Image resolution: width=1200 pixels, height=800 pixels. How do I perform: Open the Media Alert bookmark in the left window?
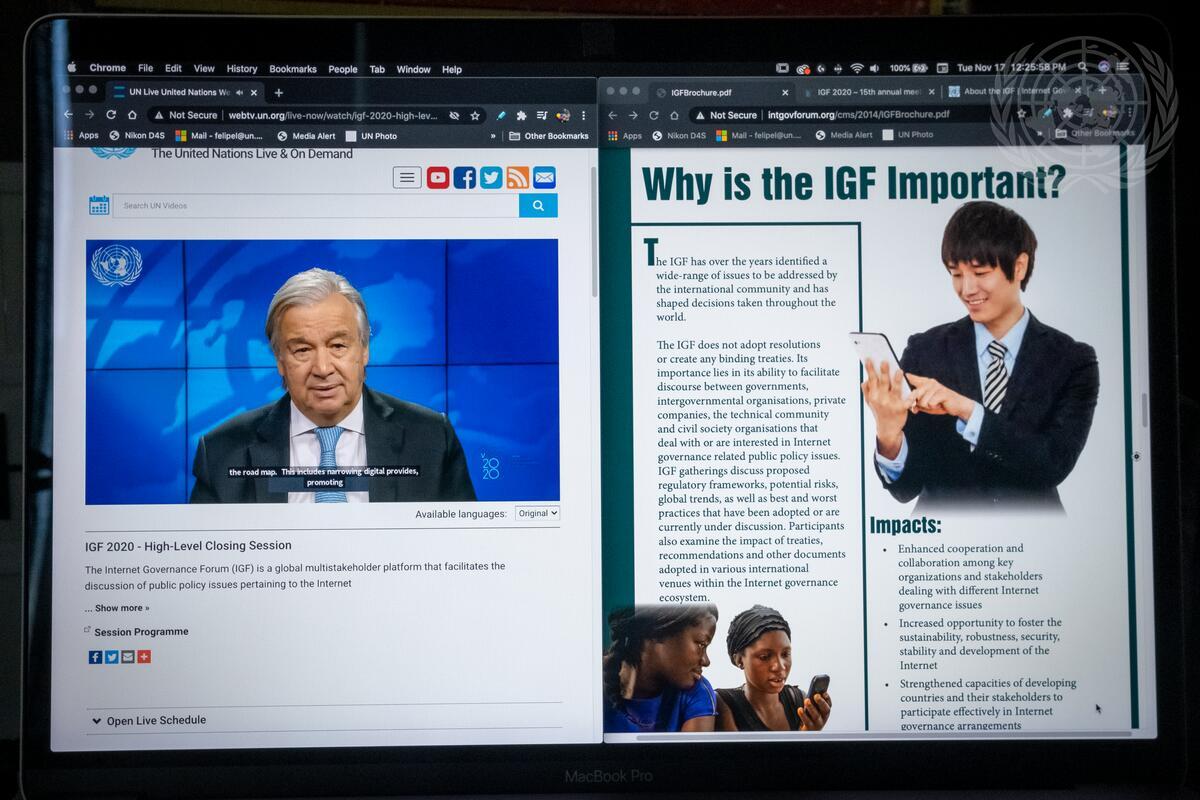311,136
